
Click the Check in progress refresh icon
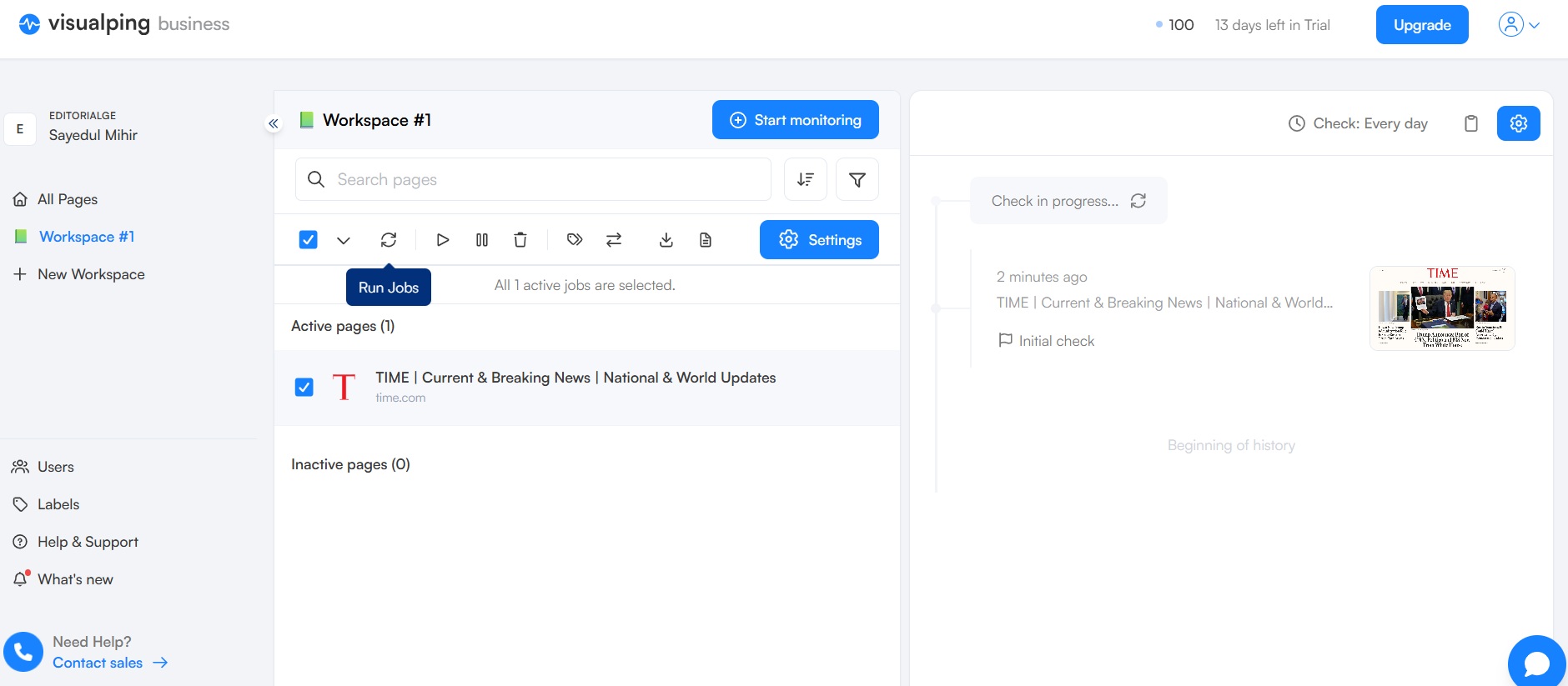tap(1138, 201)
